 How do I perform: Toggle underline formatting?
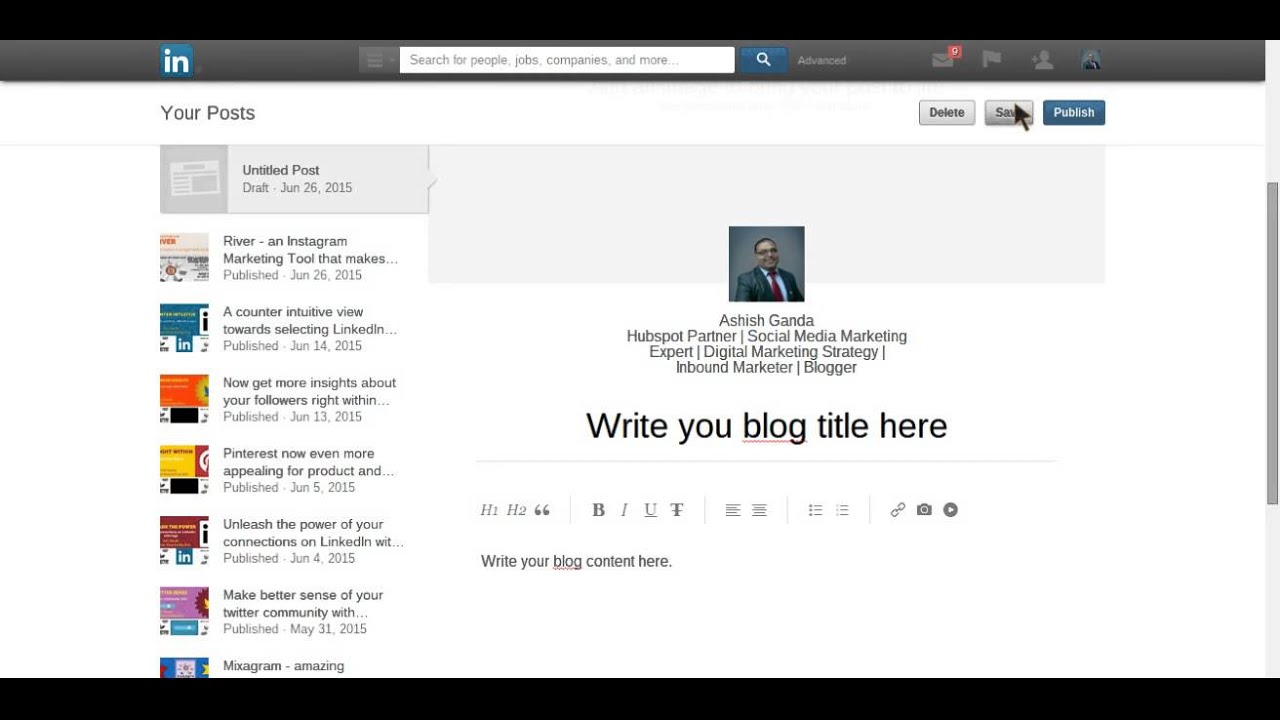coord(650,510)
